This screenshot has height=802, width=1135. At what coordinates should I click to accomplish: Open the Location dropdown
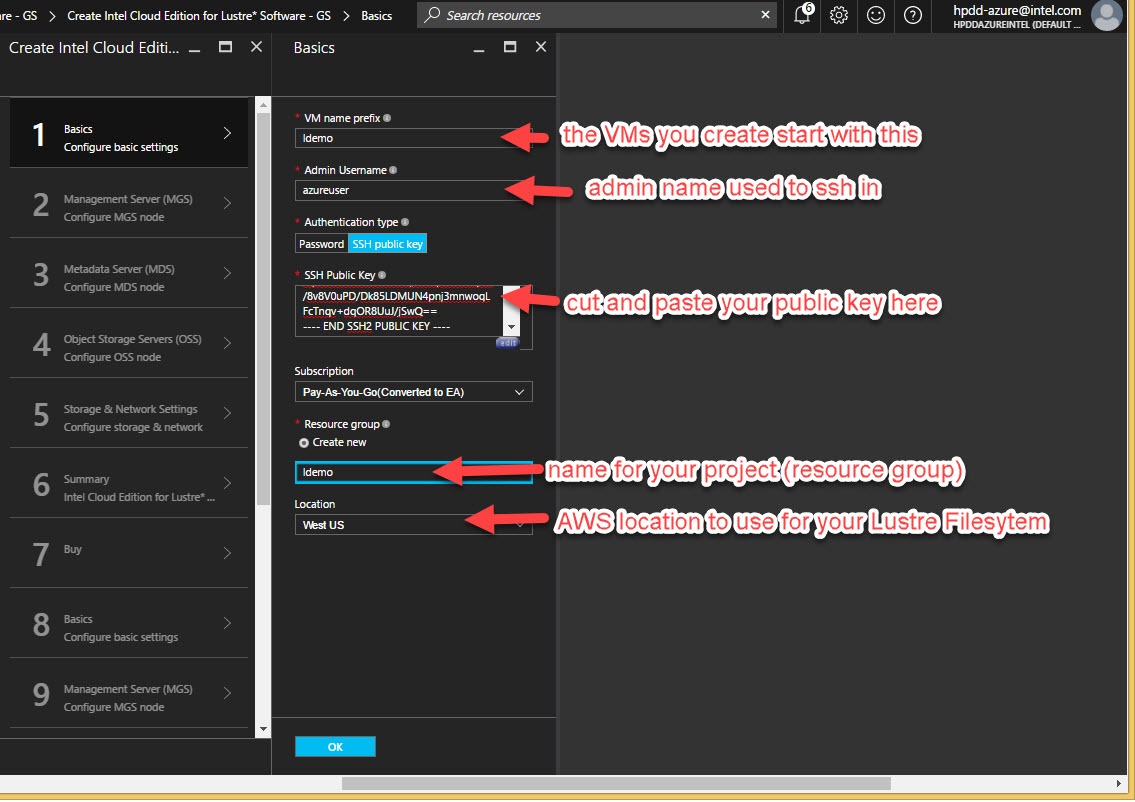pyautogui.click(x=413, y=525)
